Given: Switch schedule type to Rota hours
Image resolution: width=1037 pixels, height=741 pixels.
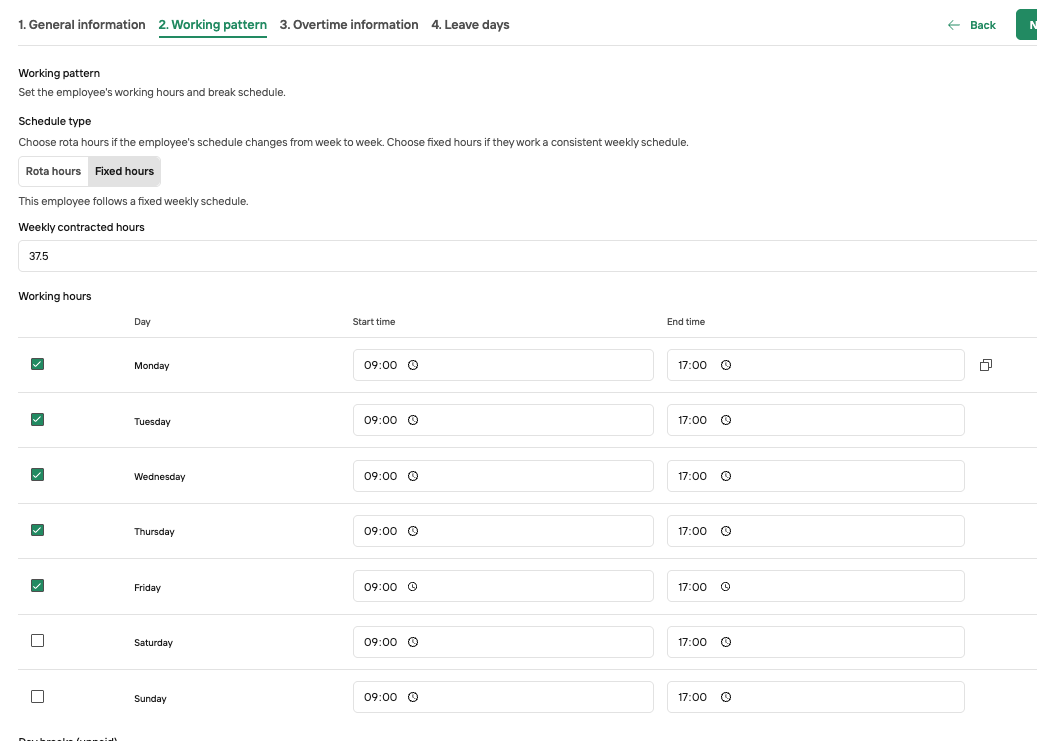Looking at the screenshot, I should [54, 171].
